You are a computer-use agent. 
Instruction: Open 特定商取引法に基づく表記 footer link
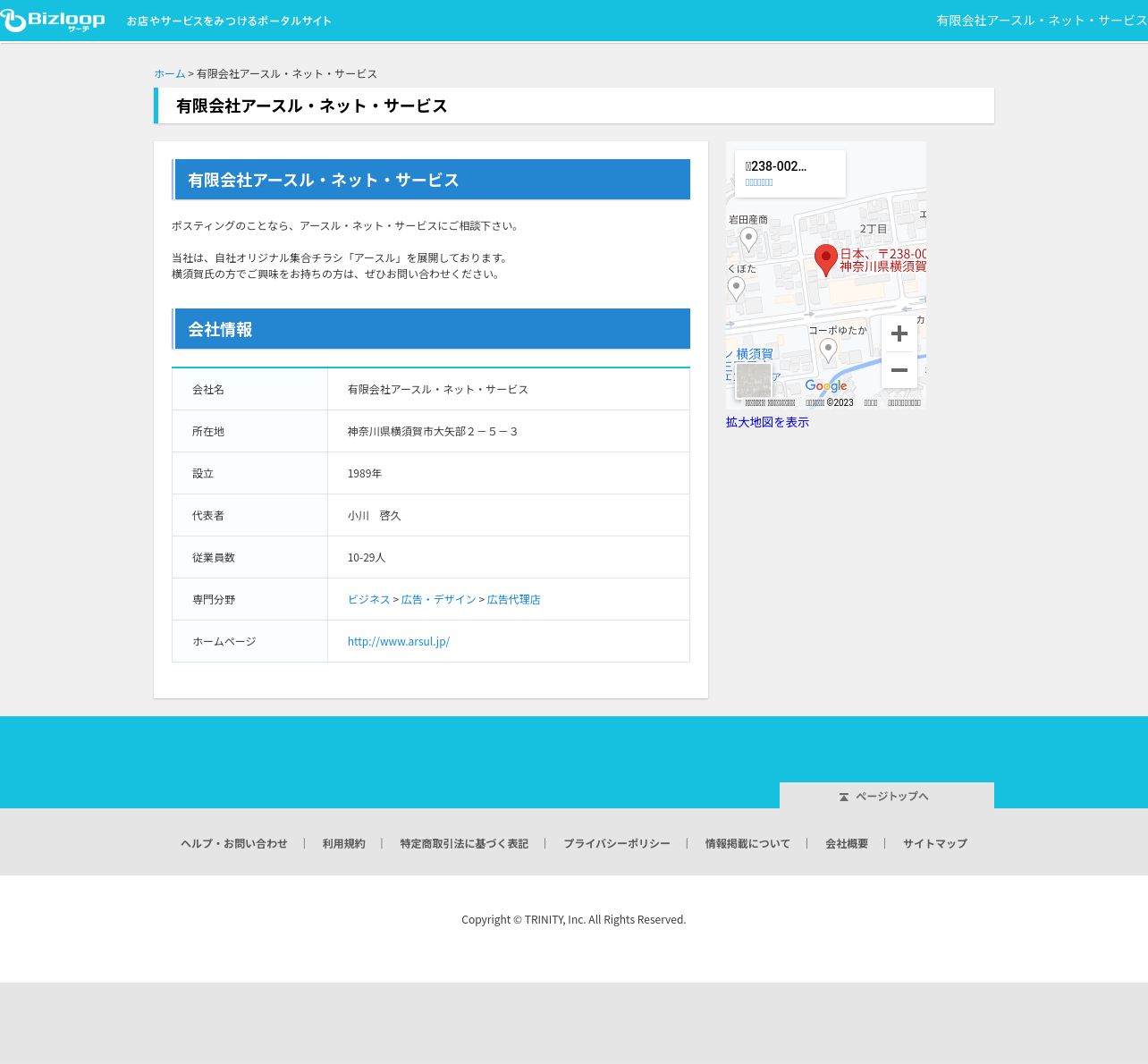point(464,843)
